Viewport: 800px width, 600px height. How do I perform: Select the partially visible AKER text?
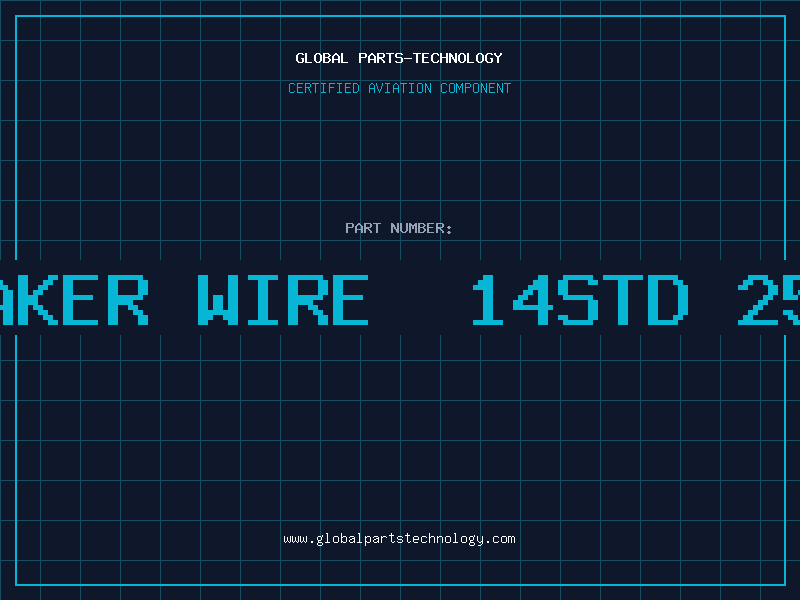[74, 300]
